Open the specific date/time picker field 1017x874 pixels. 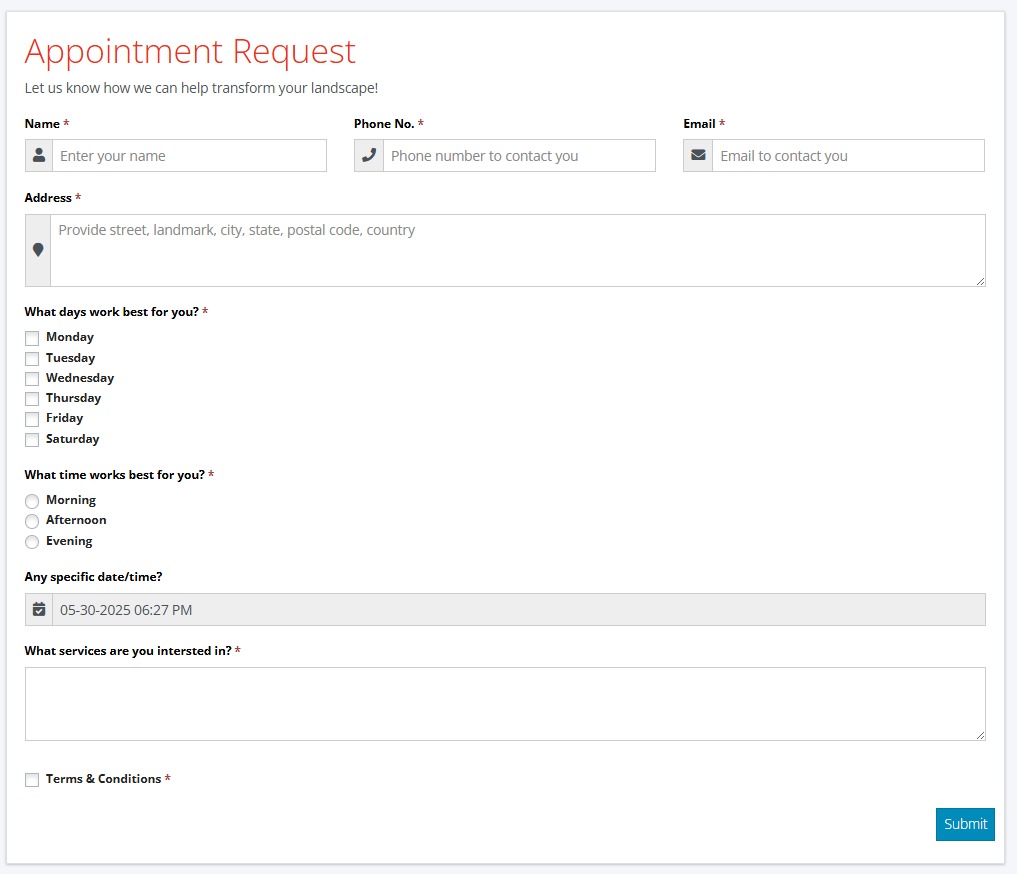(518, 610)
